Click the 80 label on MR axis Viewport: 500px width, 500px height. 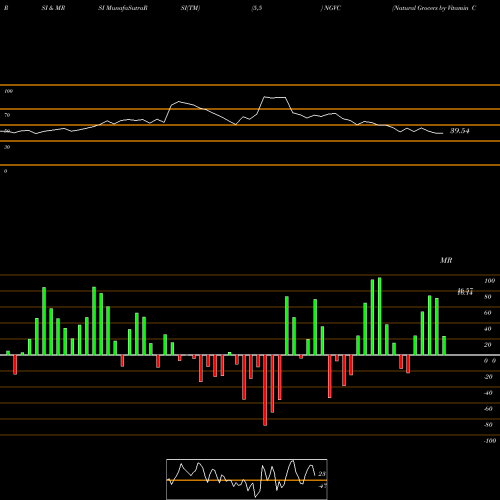tap(488, 297)
